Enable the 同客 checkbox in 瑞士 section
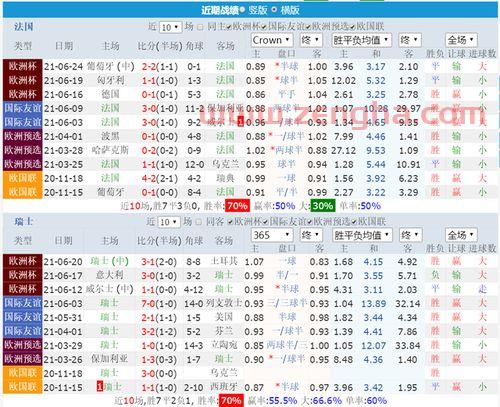The height and width of the screenshot is (407, 500). (x=199, y=222)
